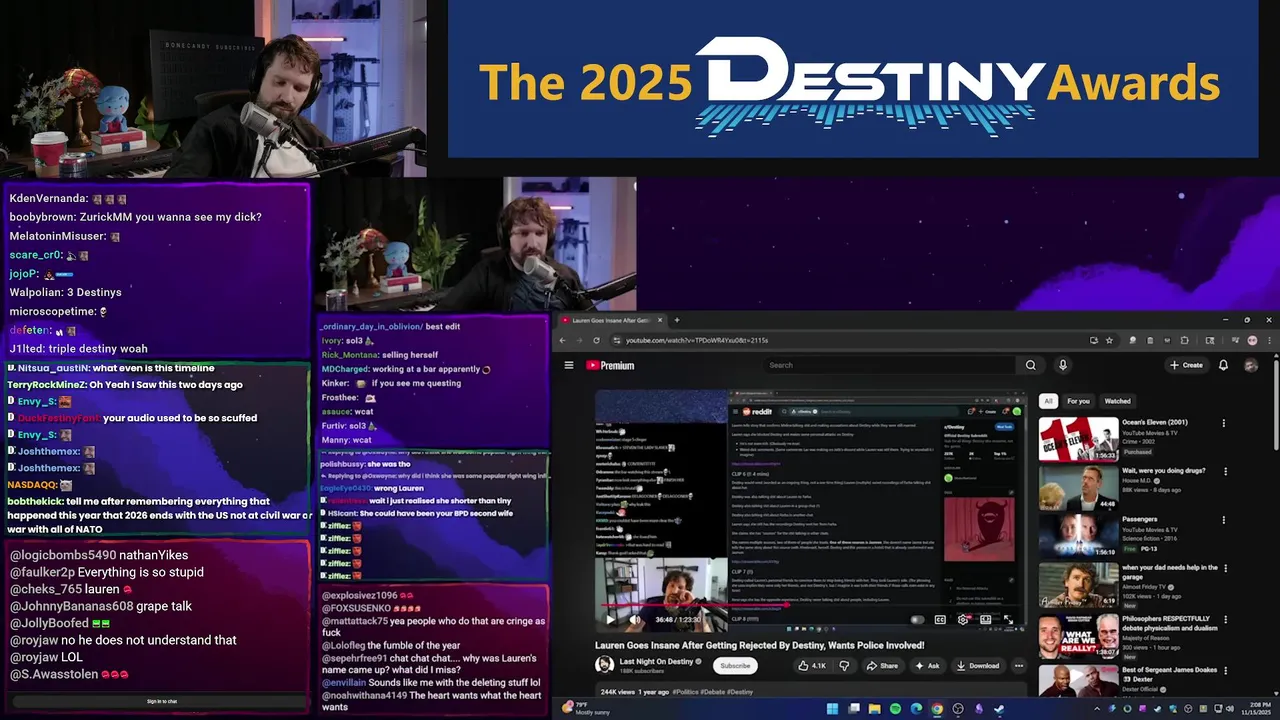Viewport: 1280px width, 720px height.
Task: Start voice search with the microphone icon
Action: tap(1063, 365)
